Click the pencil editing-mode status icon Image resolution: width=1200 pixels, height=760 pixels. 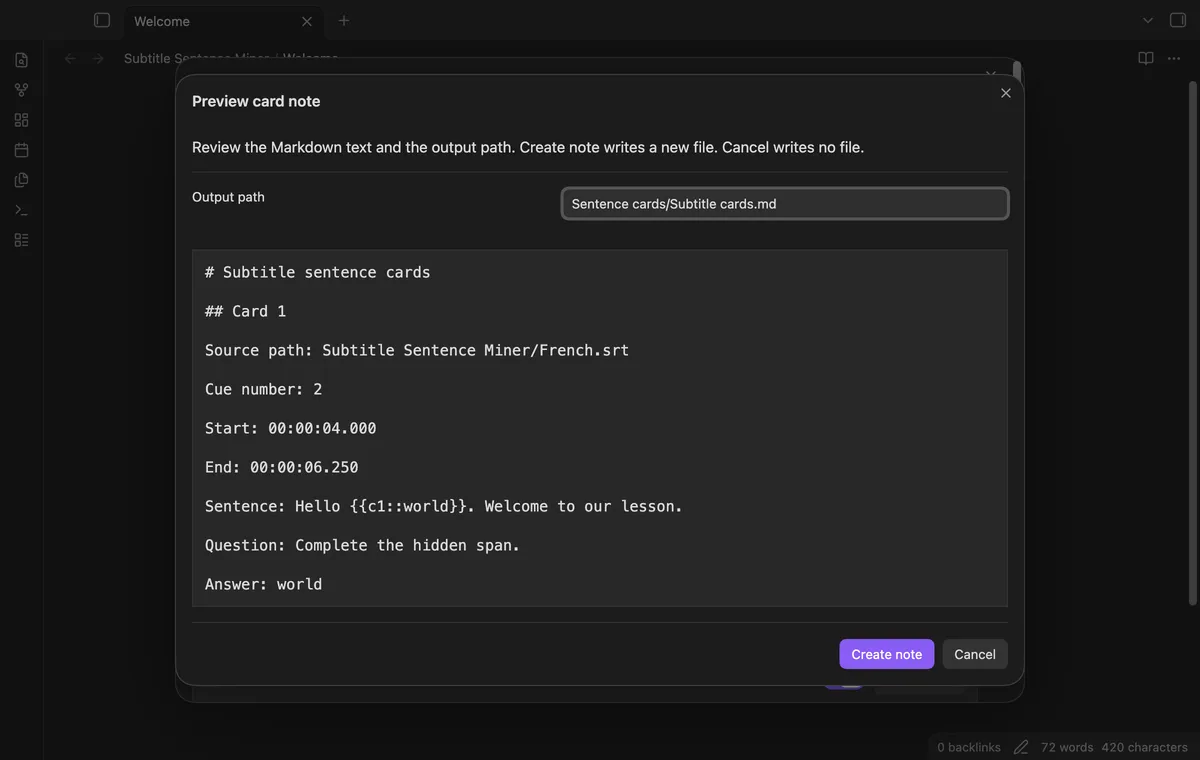click(x=1021, y=747)
